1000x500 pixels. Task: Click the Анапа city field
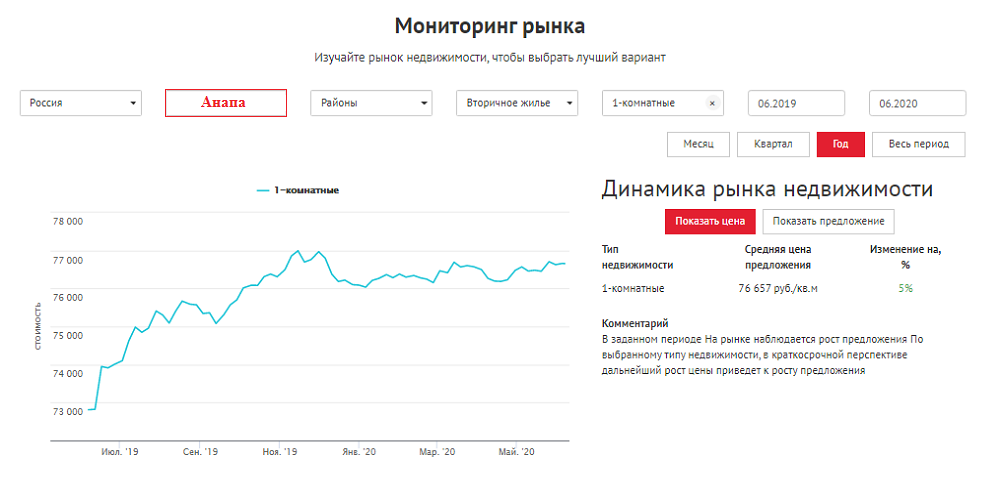point(225,103)
